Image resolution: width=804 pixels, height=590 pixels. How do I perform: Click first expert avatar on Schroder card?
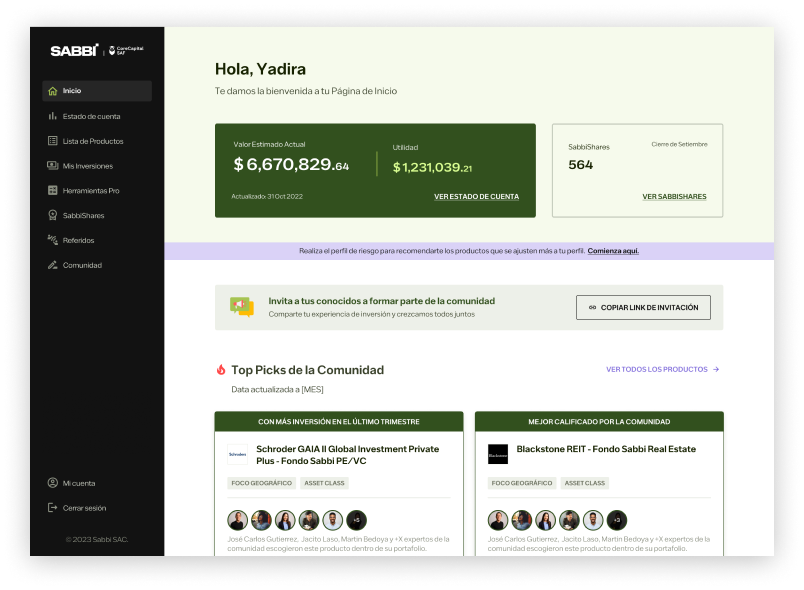coord(237,520)
